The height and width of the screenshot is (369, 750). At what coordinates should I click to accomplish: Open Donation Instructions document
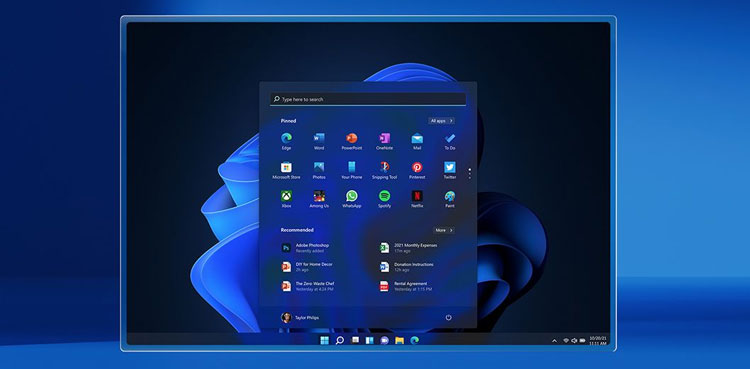[x=407, y=267]
